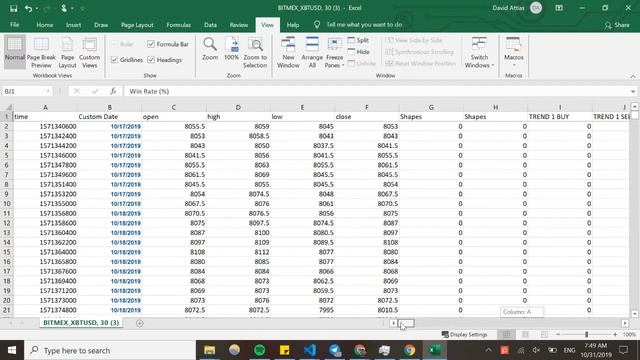Set zoom to 100%
This screenshot has width=640, height=360.
(231, 49)
